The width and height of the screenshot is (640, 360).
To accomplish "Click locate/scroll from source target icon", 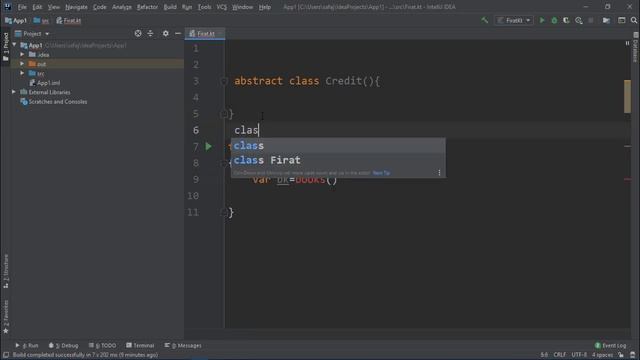I will click(138, 33).
